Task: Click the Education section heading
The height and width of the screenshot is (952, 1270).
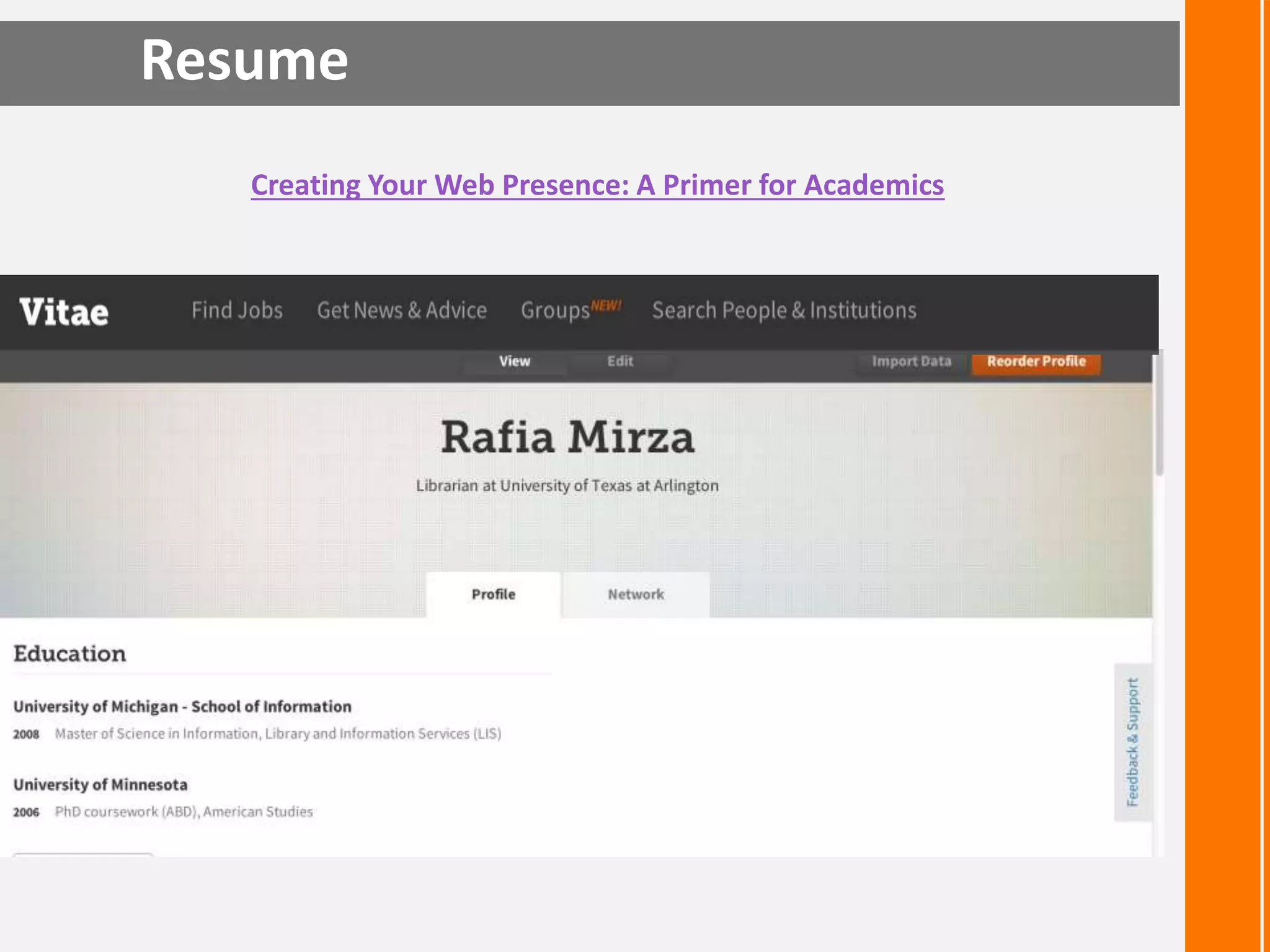Action: pos(69,654)
